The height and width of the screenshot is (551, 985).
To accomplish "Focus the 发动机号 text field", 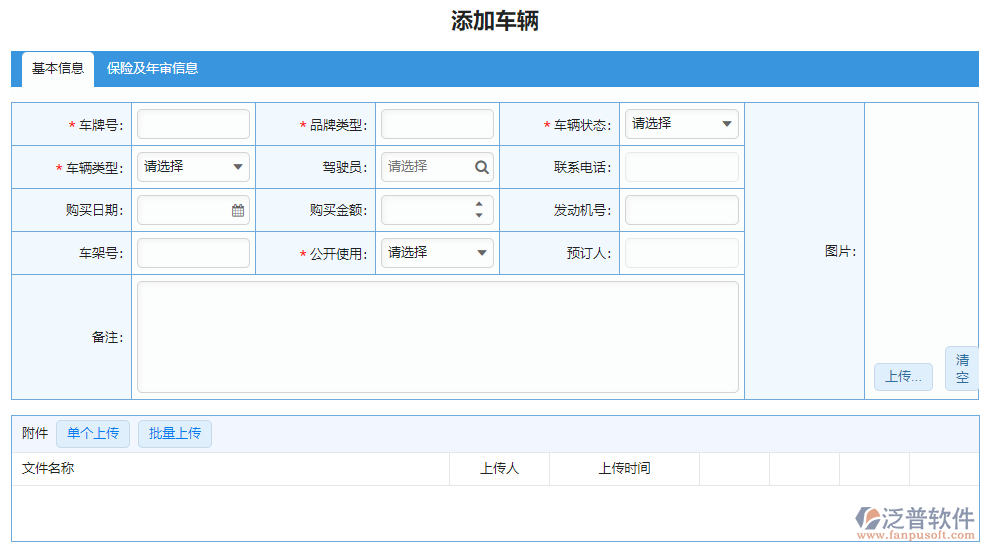I will tap(681, 210).
